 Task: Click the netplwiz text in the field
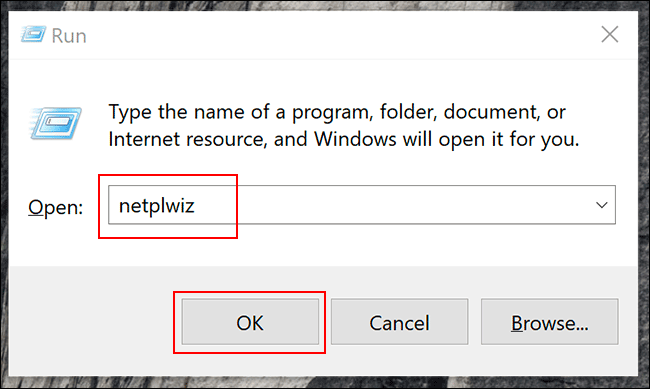(157, 206)
